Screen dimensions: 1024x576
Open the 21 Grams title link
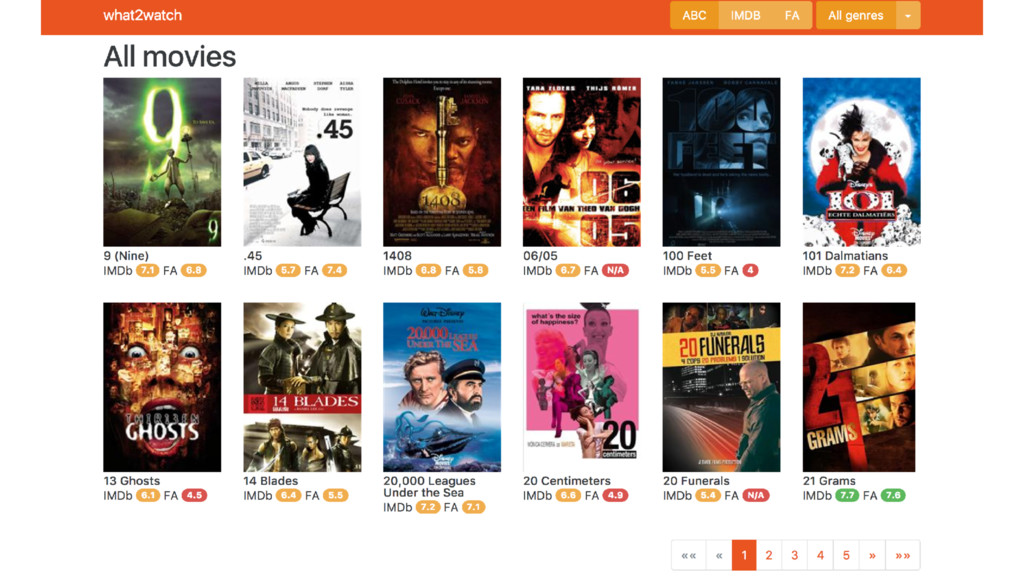(829, 481)
